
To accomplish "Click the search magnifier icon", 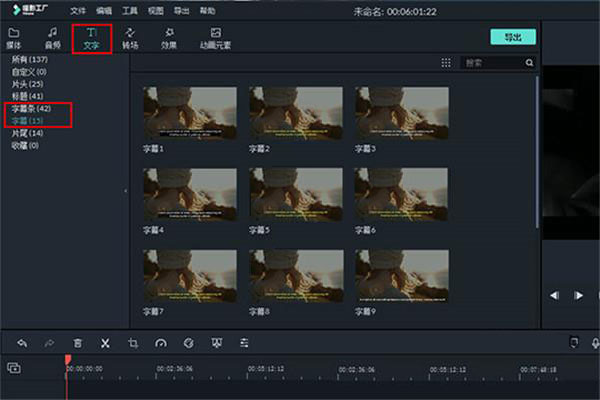I will click(x=529, y=63).
